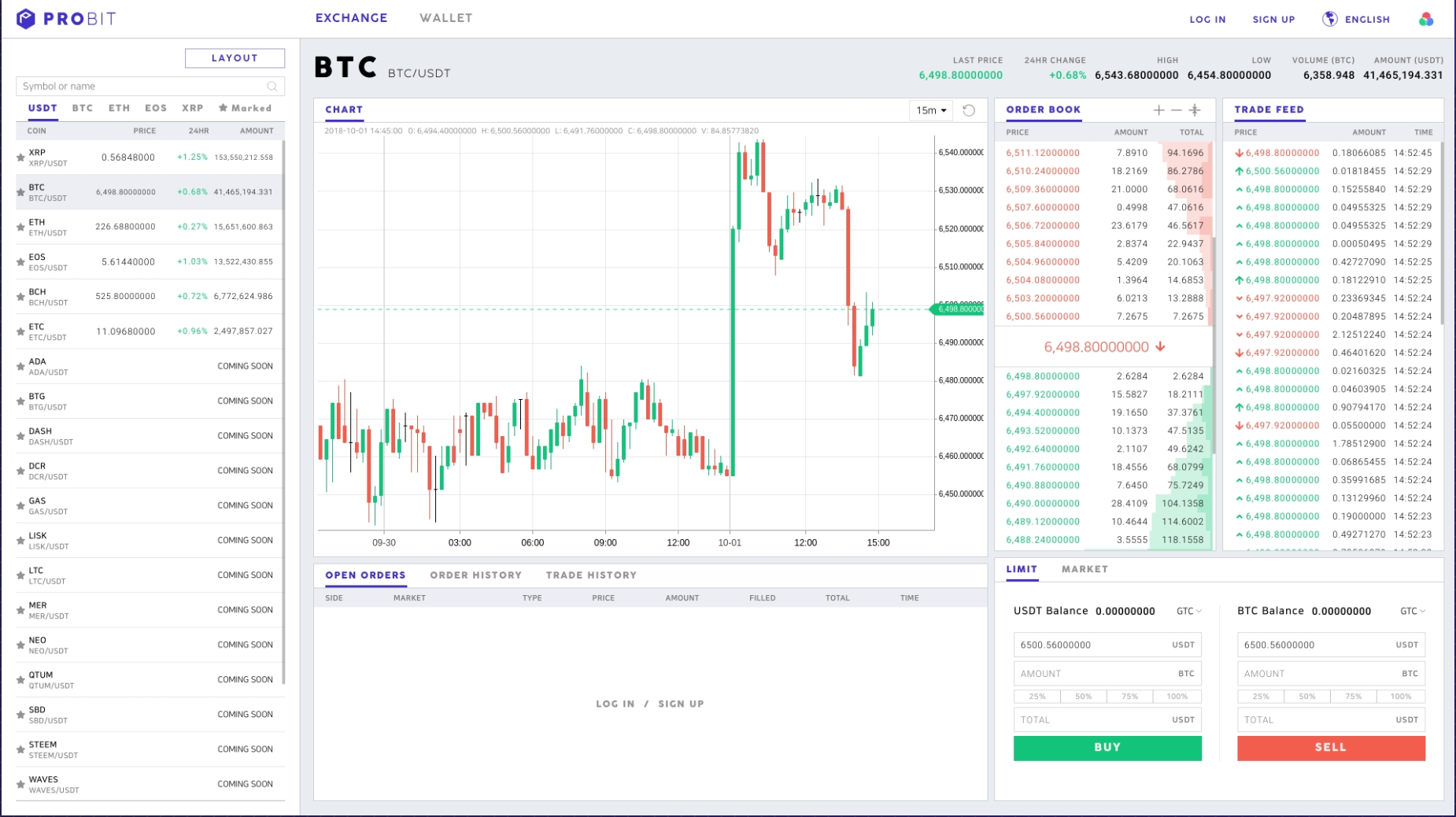Image resolution: width=1456 pixels, height=817 pixels.
Task: Click the buy price input field
Action: click(x=1107, y=645)
